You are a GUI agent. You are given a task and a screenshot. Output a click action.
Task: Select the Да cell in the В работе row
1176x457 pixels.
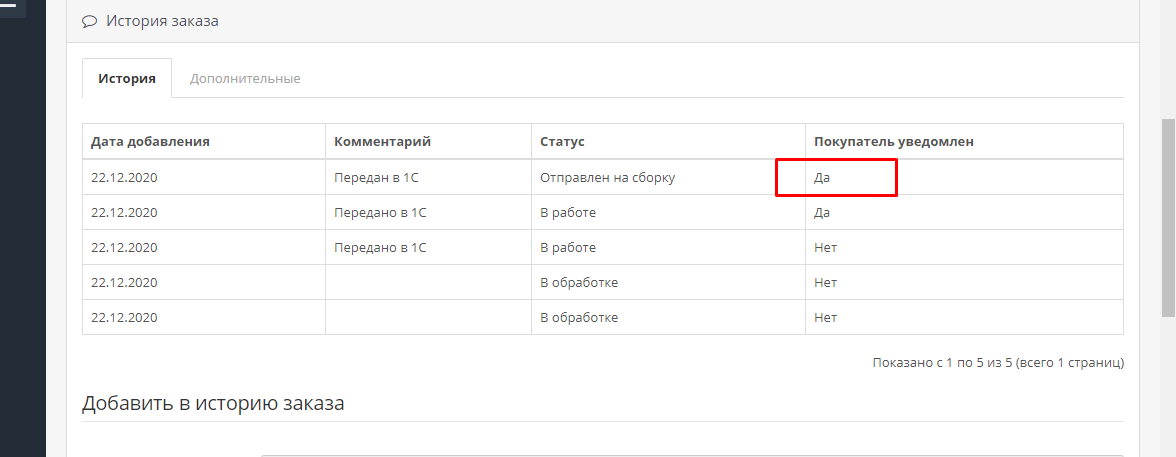point(964,212)
